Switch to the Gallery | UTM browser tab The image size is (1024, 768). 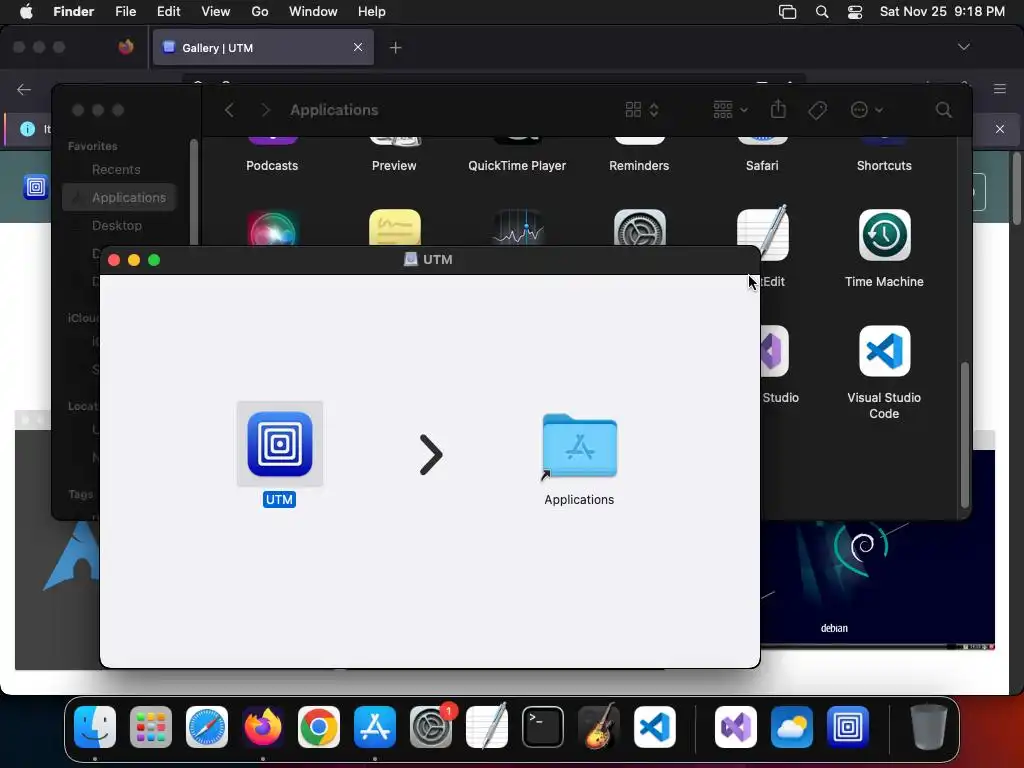(263, 48)
